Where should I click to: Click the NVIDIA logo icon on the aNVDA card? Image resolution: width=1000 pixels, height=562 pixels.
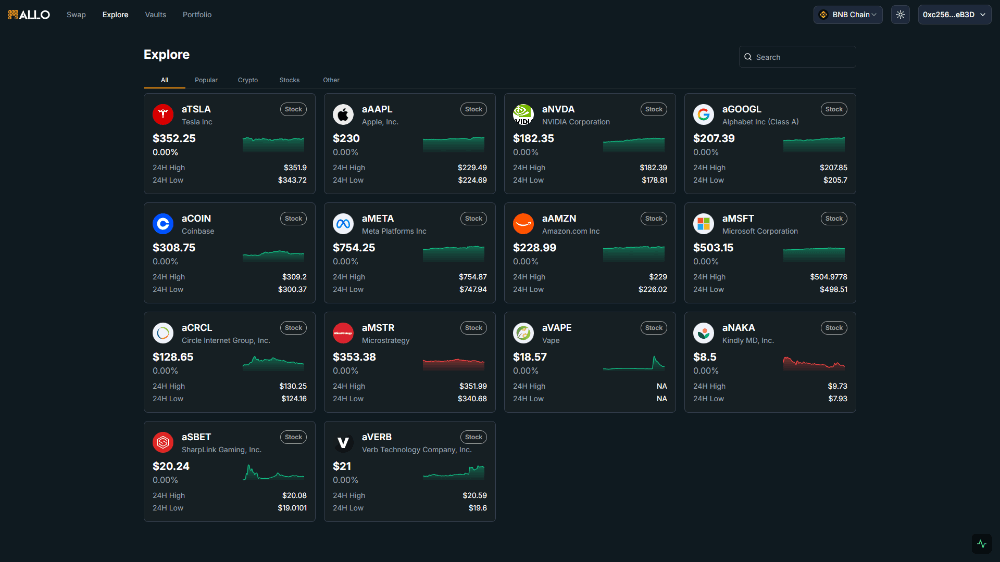[x=524, y=114]
